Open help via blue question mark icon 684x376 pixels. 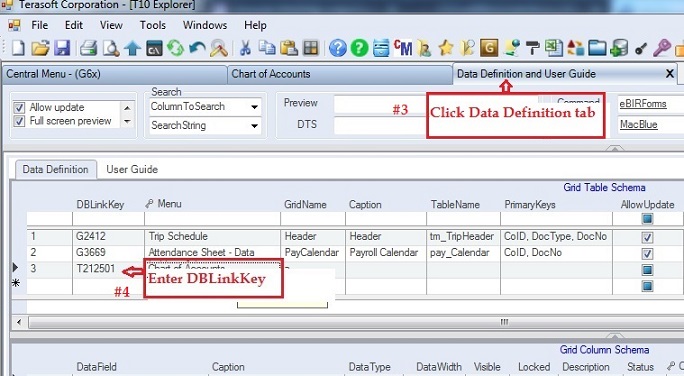coord(338,48)
